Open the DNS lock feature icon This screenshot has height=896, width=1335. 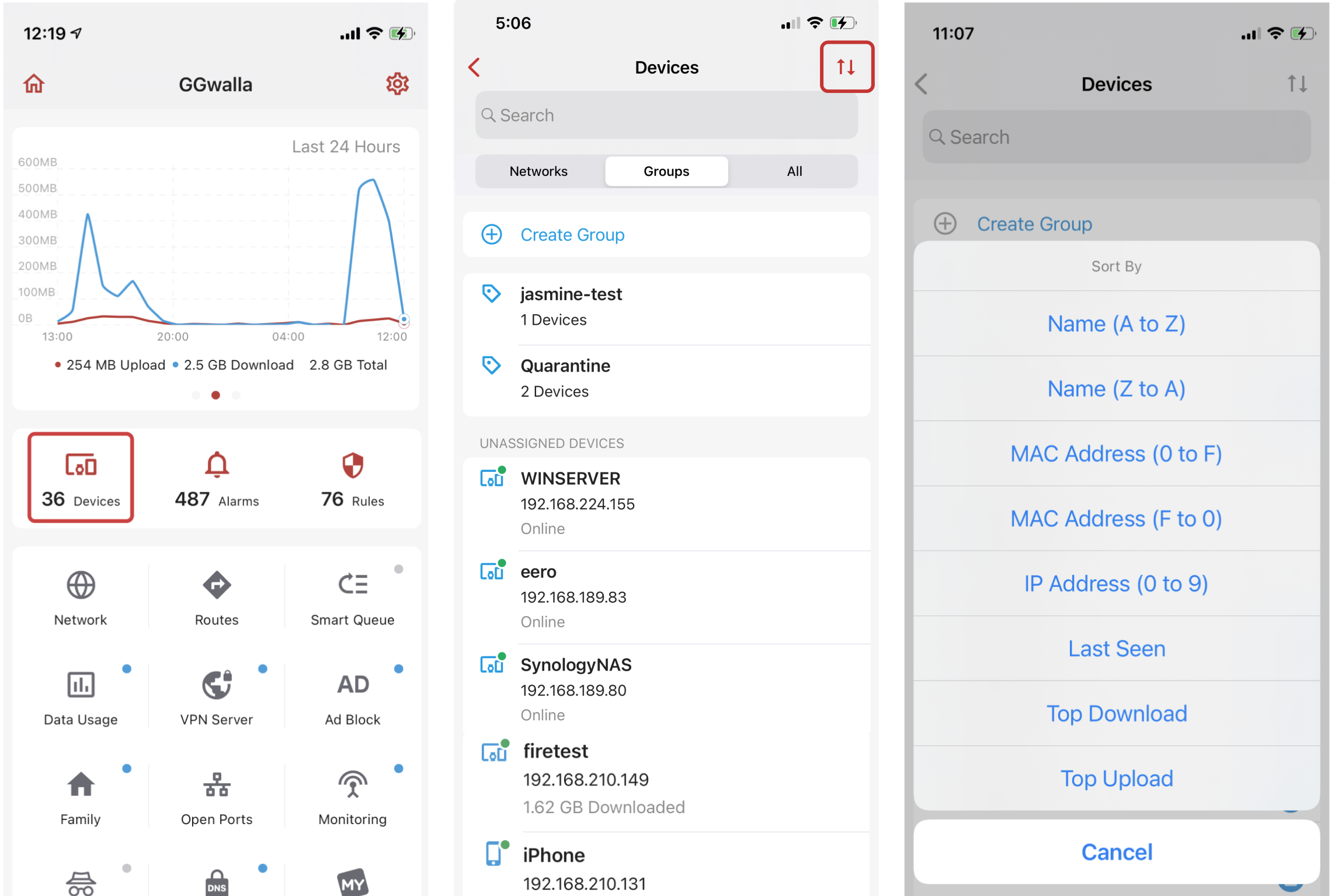coord(217,882)
